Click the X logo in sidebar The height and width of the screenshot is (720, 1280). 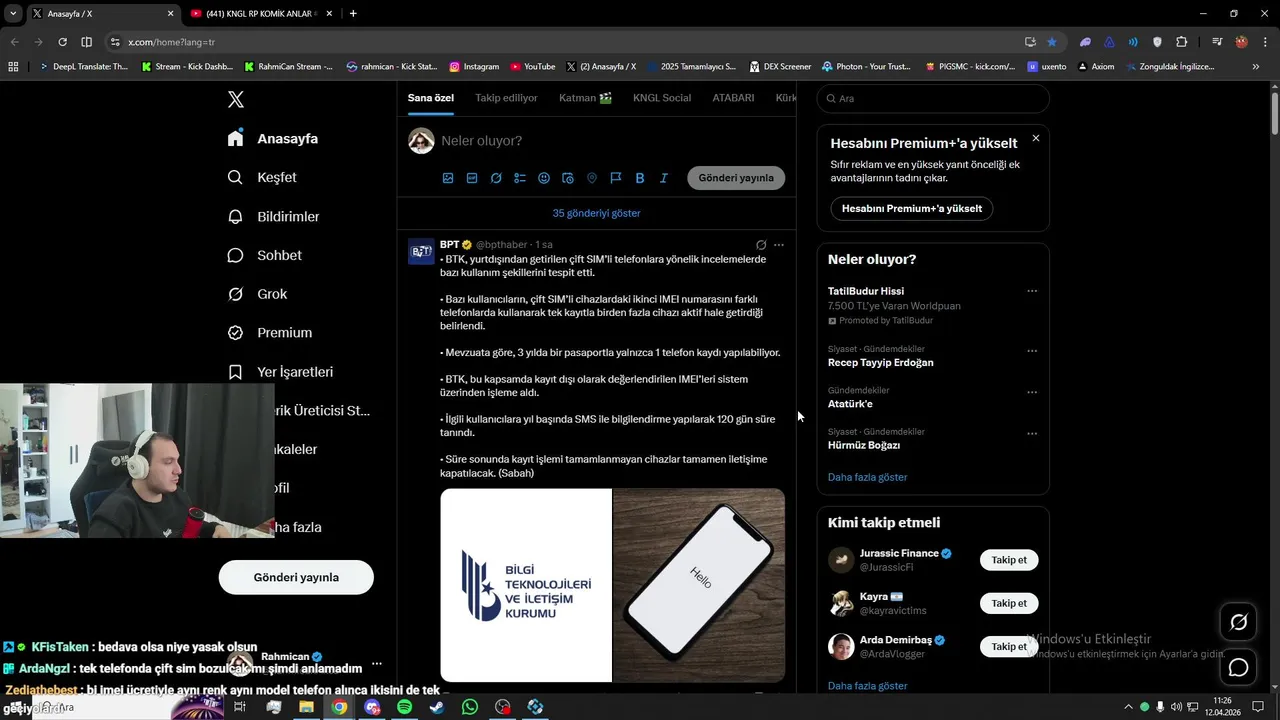[236, 99]
